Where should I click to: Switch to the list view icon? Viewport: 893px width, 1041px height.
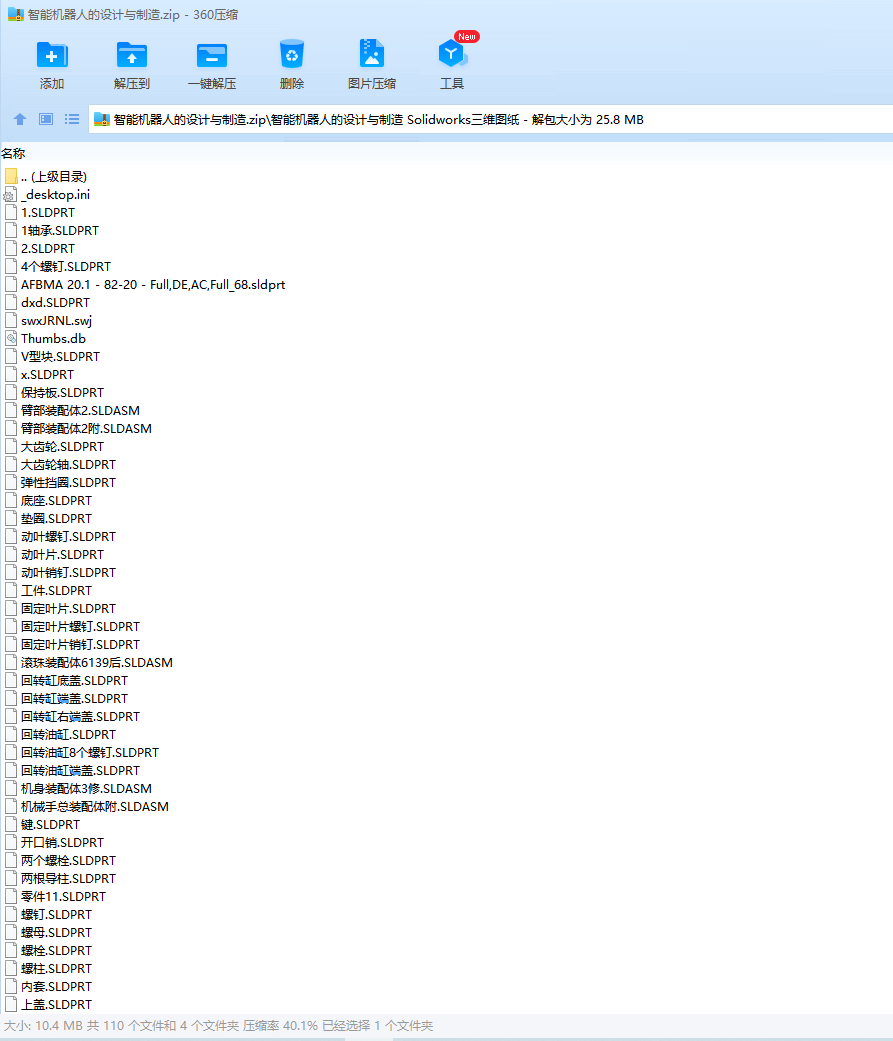(x=72, y=120)
